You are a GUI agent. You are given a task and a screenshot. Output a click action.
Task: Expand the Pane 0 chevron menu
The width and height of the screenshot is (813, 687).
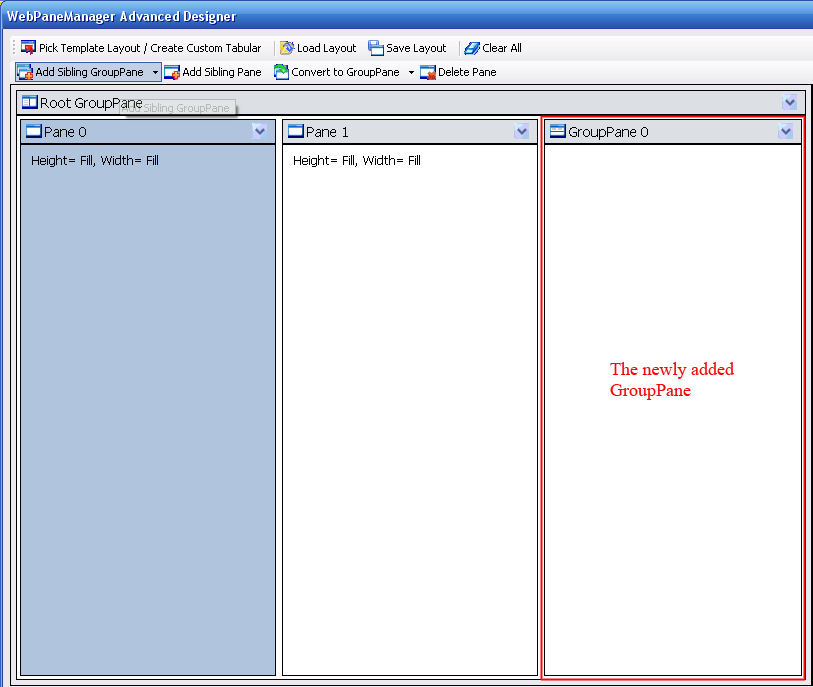(x=260, y=132)
